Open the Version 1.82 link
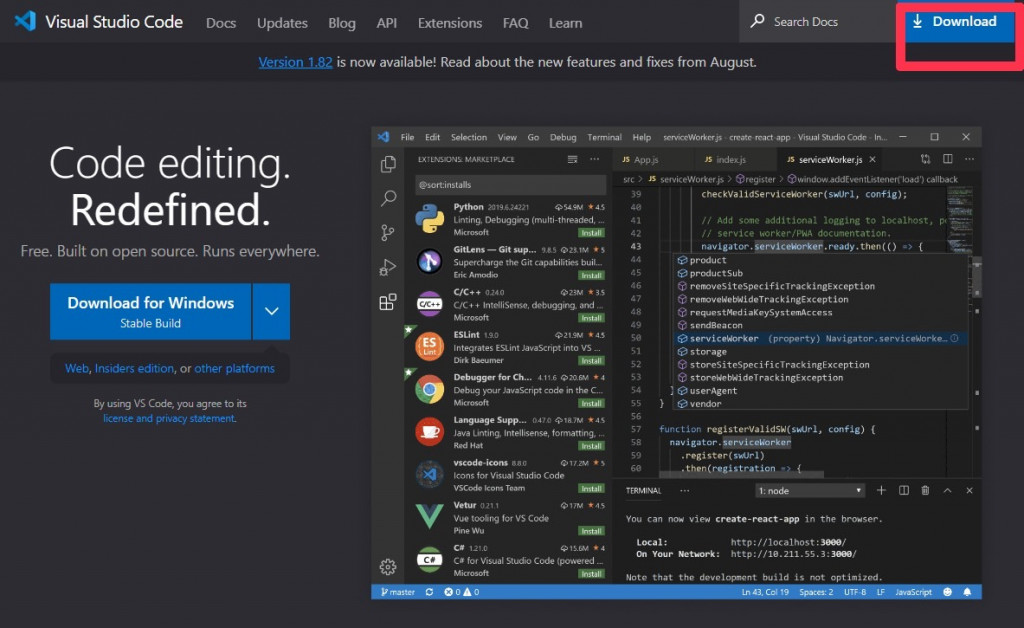This screenshot has width=1024, height=628. tap(295, 62)
